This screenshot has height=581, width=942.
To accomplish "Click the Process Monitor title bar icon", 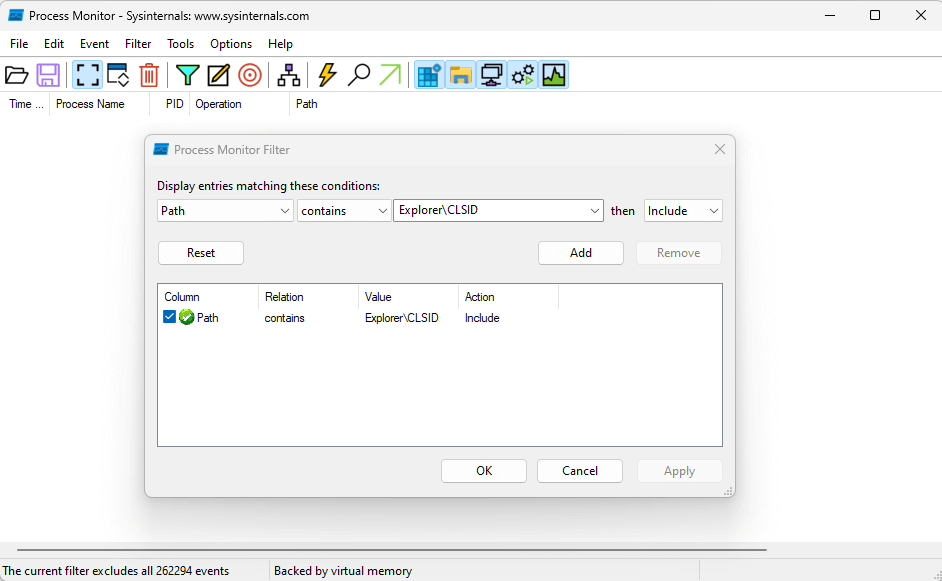I will pos(16,16).
